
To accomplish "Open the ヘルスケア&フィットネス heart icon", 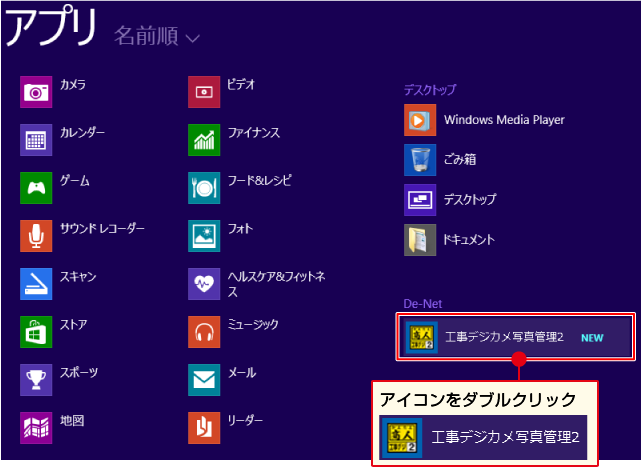I will [x=204, y=284].
